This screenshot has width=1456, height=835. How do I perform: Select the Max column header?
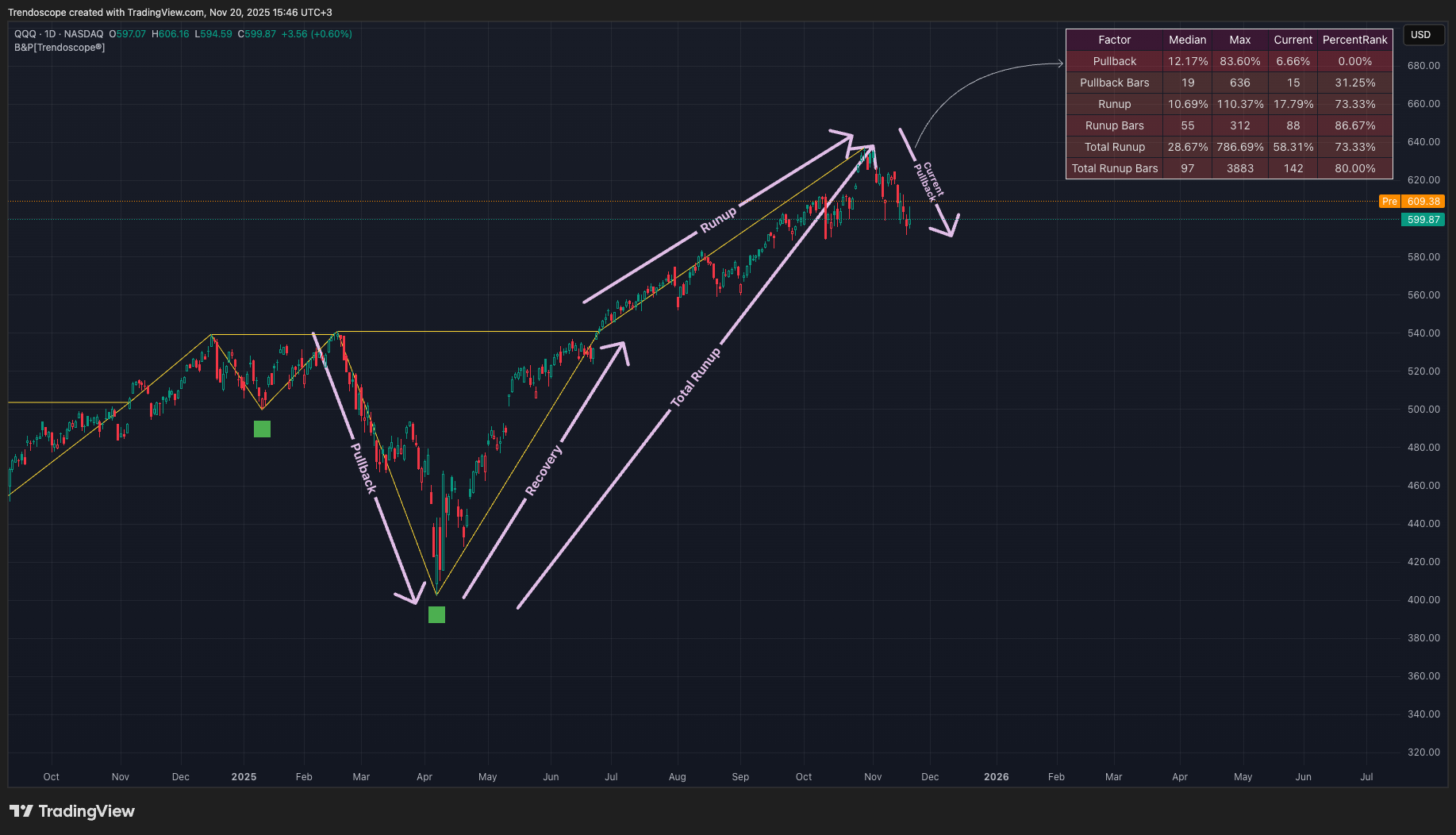[x=1239, y=40]
